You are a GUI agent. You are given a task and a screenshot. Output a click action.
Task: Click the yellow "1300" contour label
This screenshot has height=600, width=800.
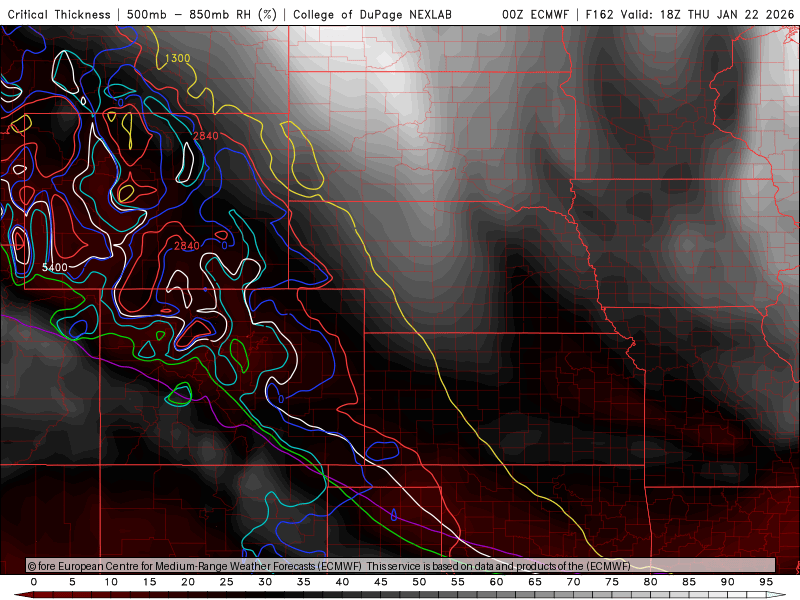[x=177, y=58]
